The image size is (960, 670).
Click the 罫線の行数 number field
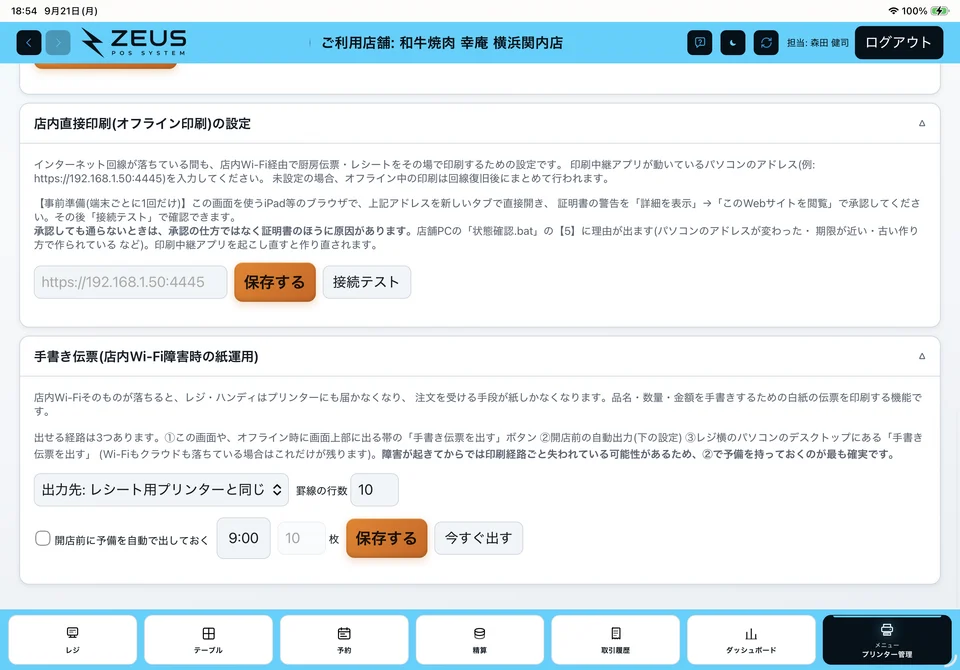[374, 490]
